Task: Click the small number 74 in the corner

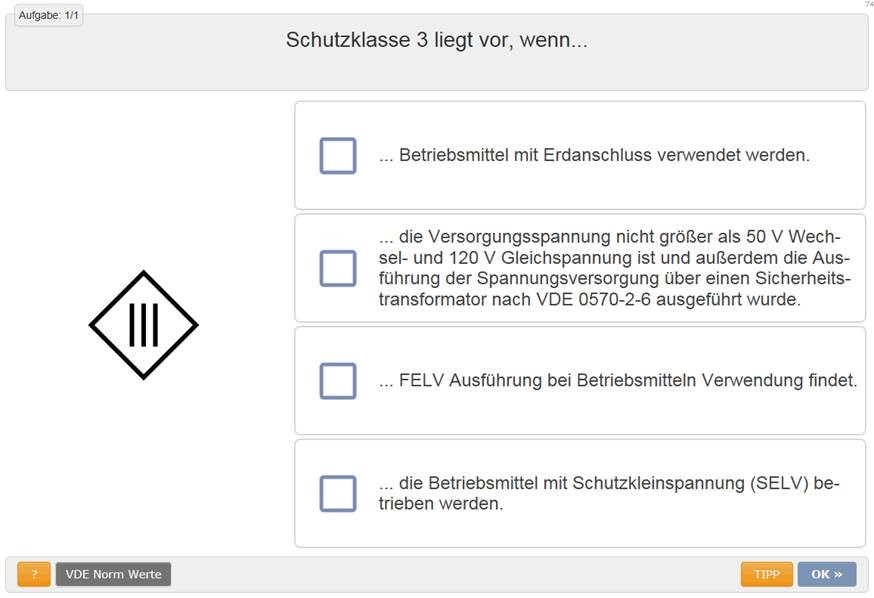Action: pyautogui.click(x=868, y=5)
